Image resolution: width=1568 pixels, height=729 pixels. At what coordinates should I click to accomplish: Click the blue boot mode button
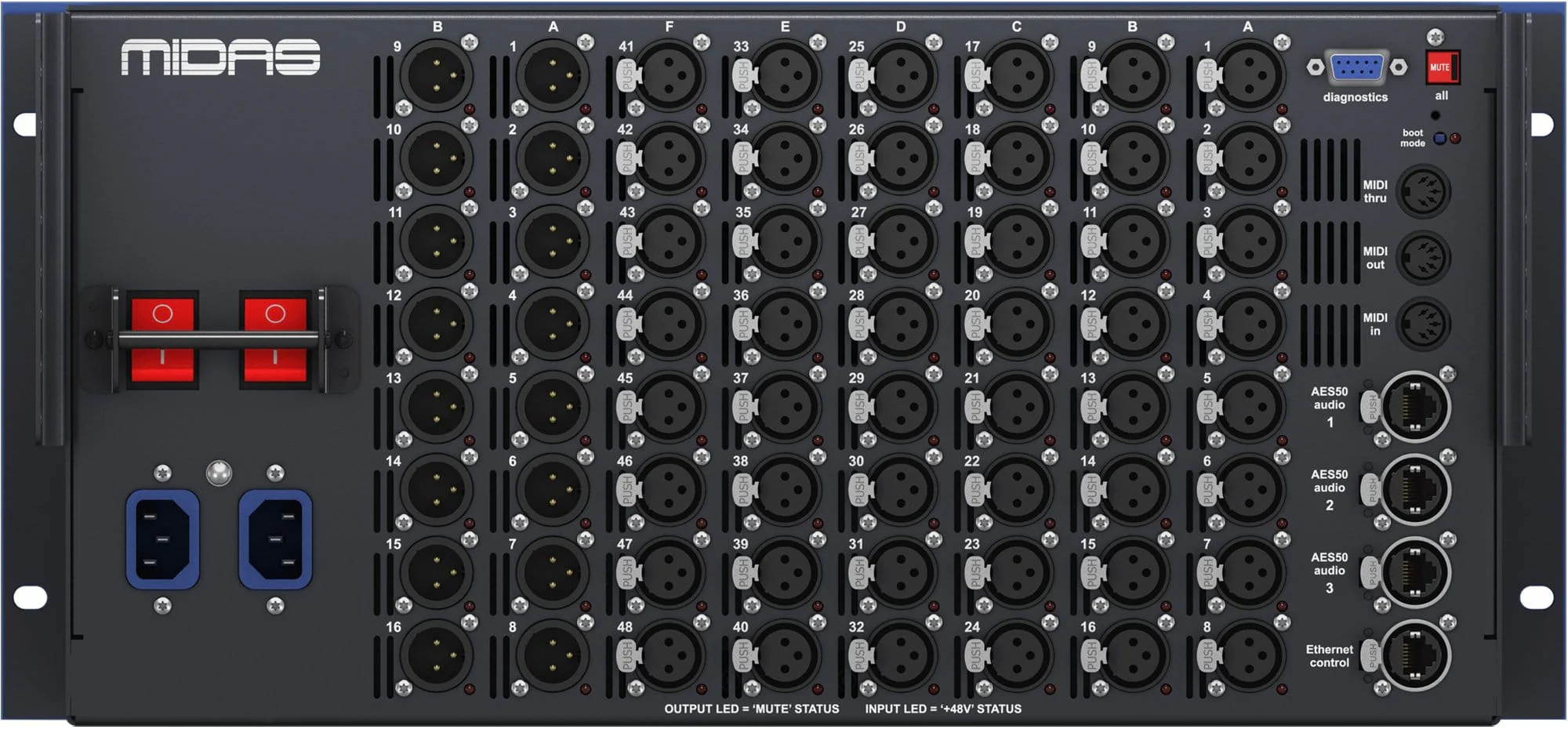[1439, 139]
